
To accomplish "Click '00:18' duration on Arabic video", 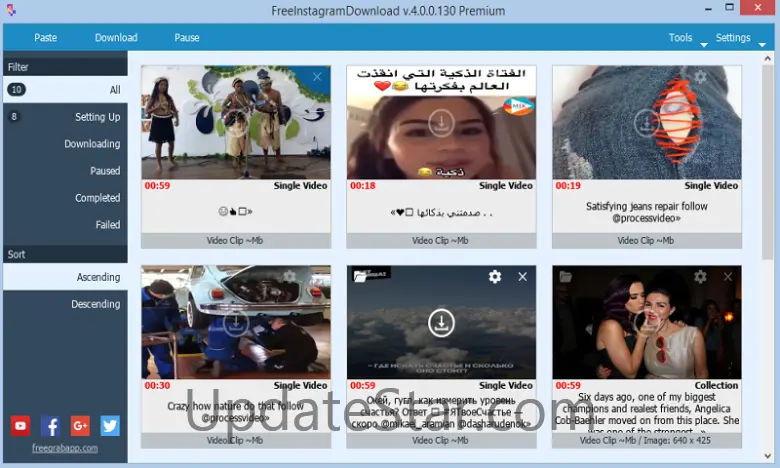I will (x=362, y=186).
